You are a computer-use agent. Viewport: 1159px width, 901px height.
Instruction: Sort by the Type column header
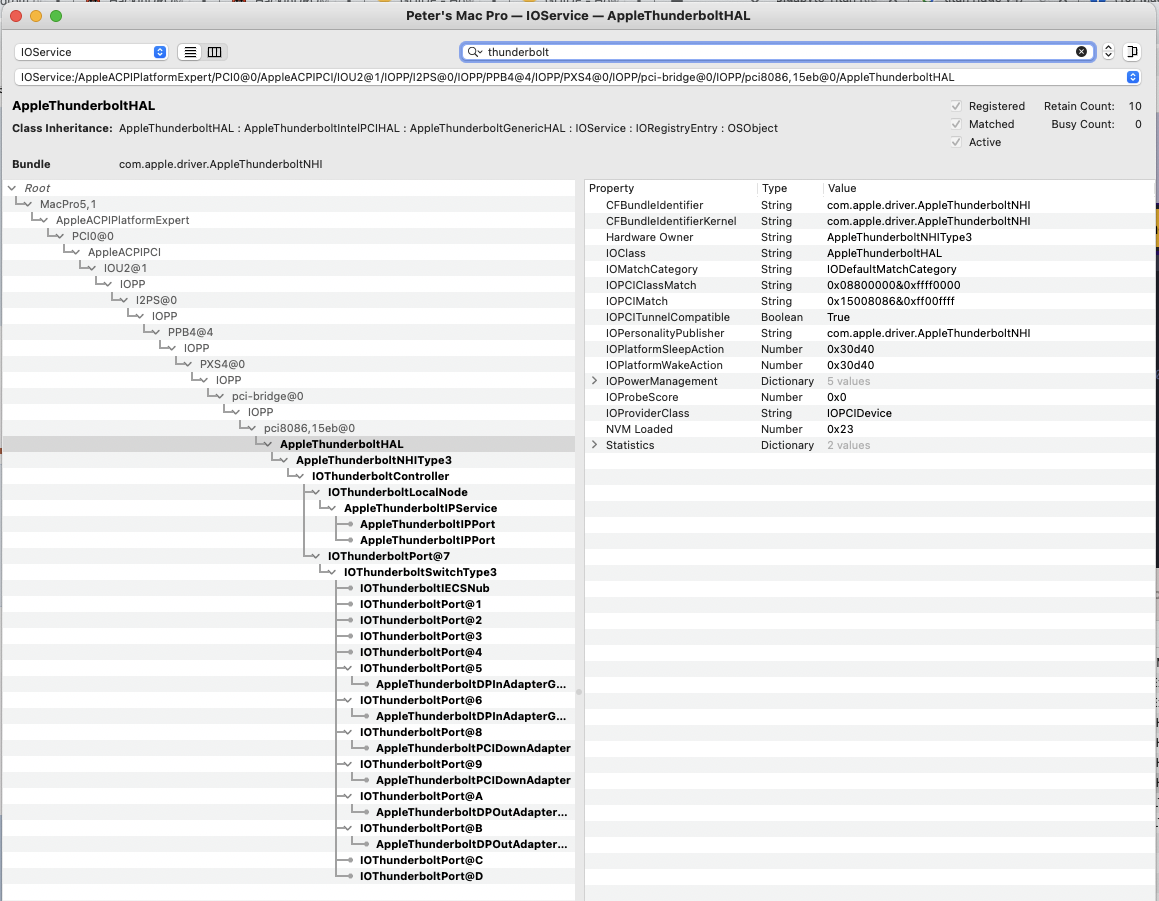click(789, 188)
